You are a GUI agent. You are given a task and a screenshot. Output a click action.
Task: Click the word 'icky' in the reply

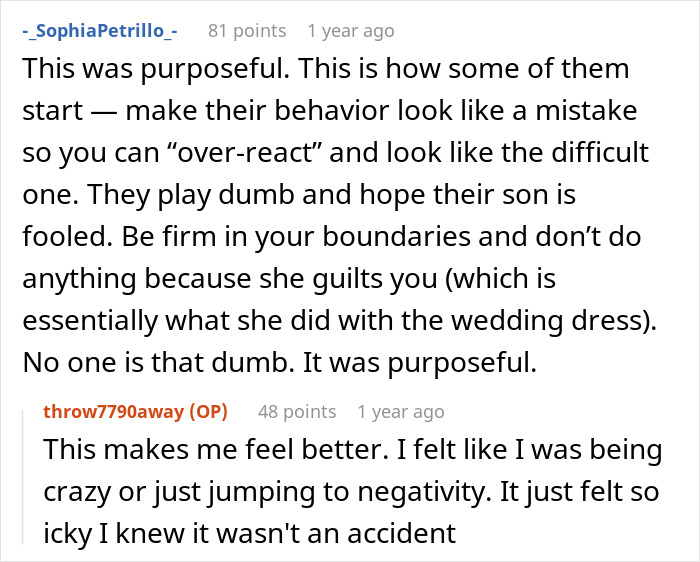(68, 534)
